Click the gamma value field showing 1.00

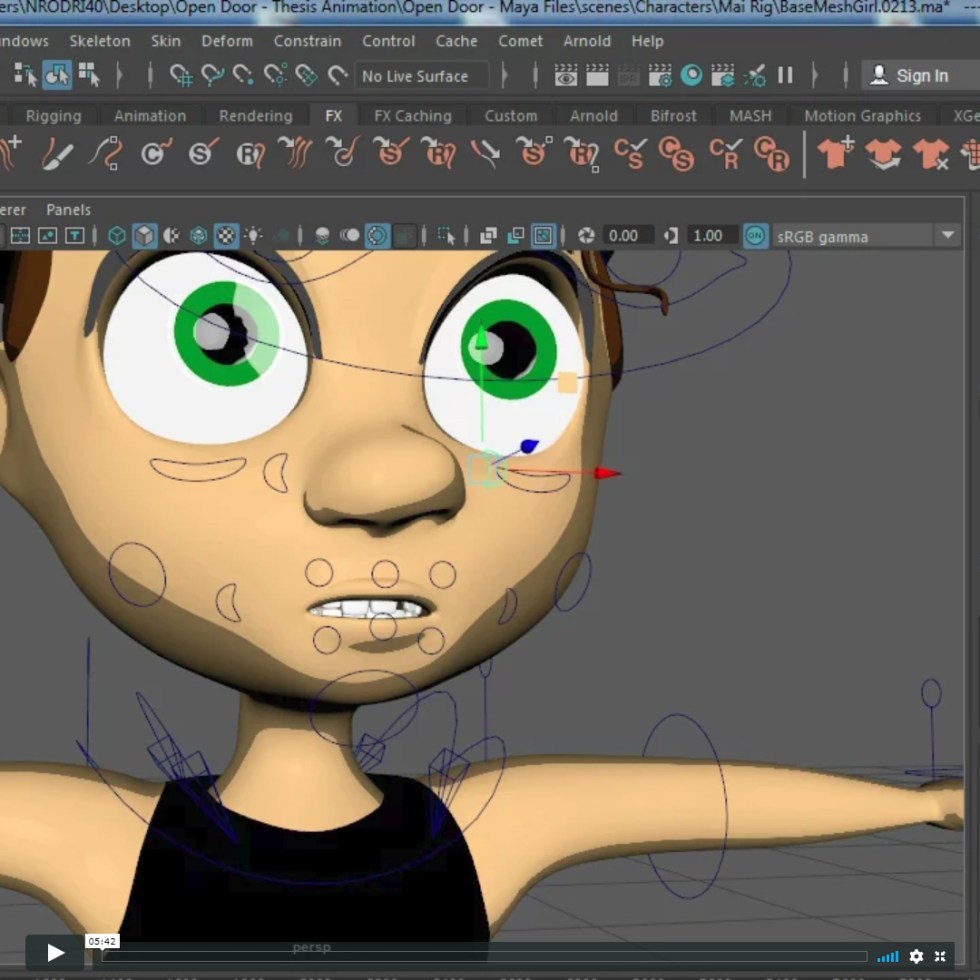pyautogui.click(x=707, y=236)
